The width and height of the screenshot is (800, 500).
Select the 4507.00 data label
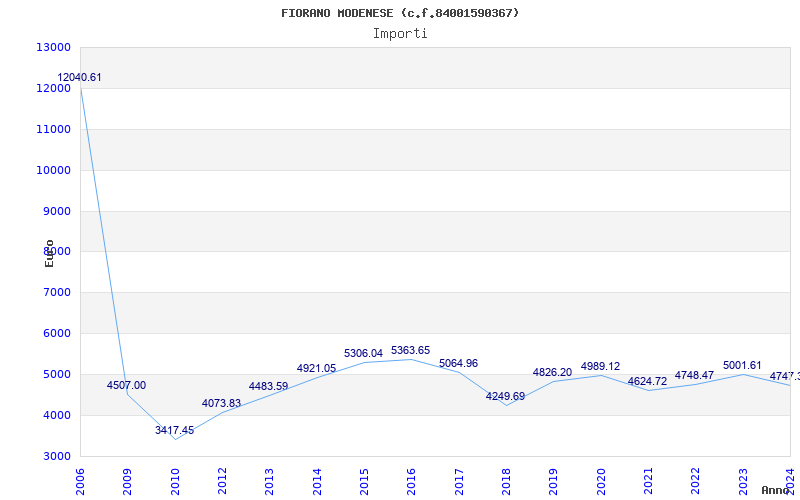(x=126, y=385)
